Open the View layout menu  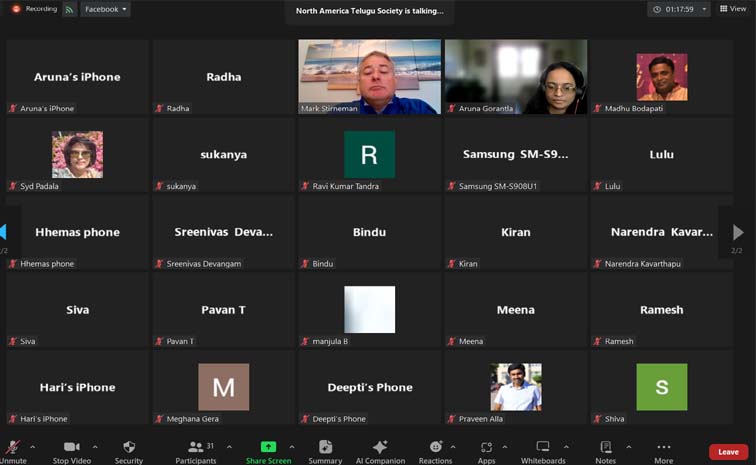coord(733,9)
